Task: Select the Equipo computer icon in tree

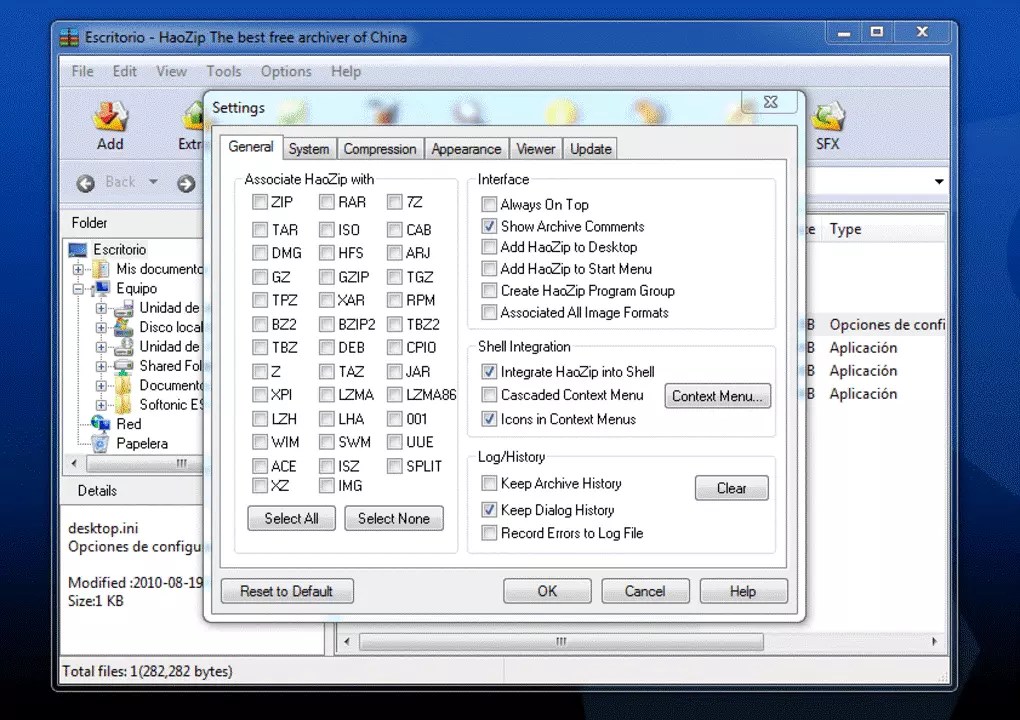Action: pos(101,288)
